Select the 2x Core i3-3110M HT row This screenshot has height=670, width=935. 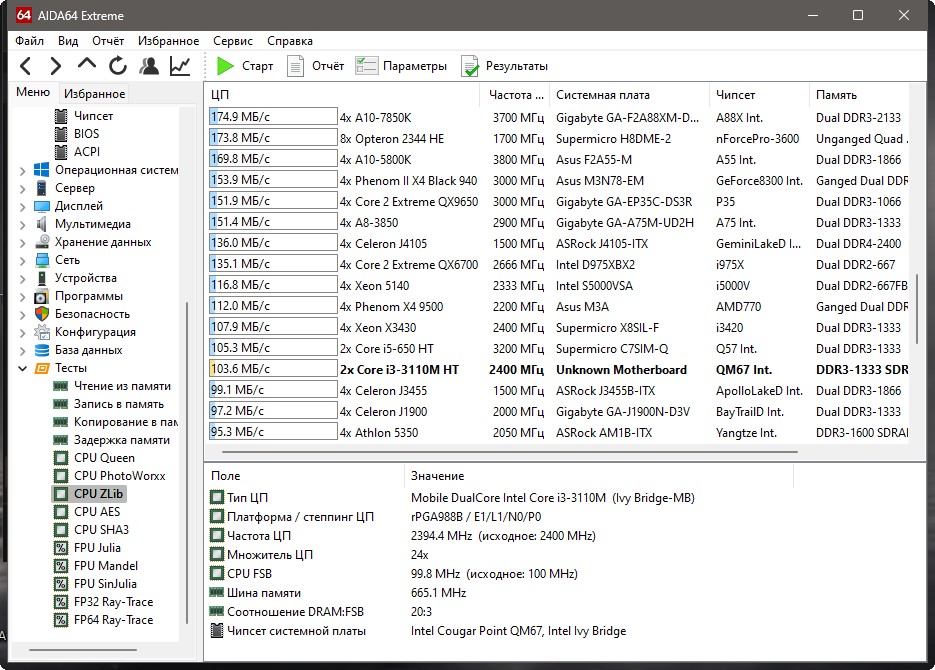coord(558,370)
